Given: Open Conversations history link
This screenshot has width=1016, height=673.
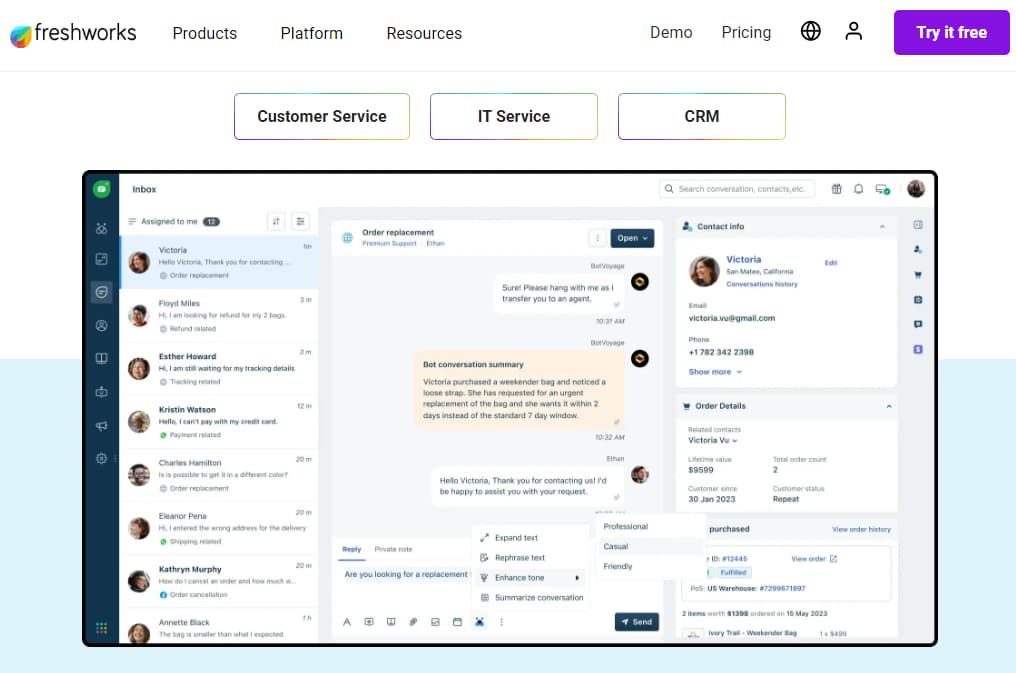Looking at the screenshot, I should click(x=762, y=284).
